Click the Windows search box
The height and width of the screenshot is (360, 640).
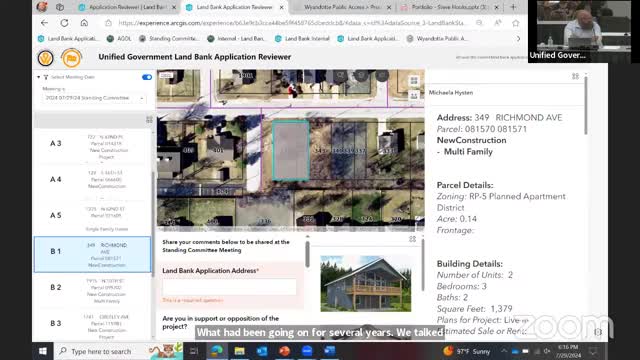point(101,351)
